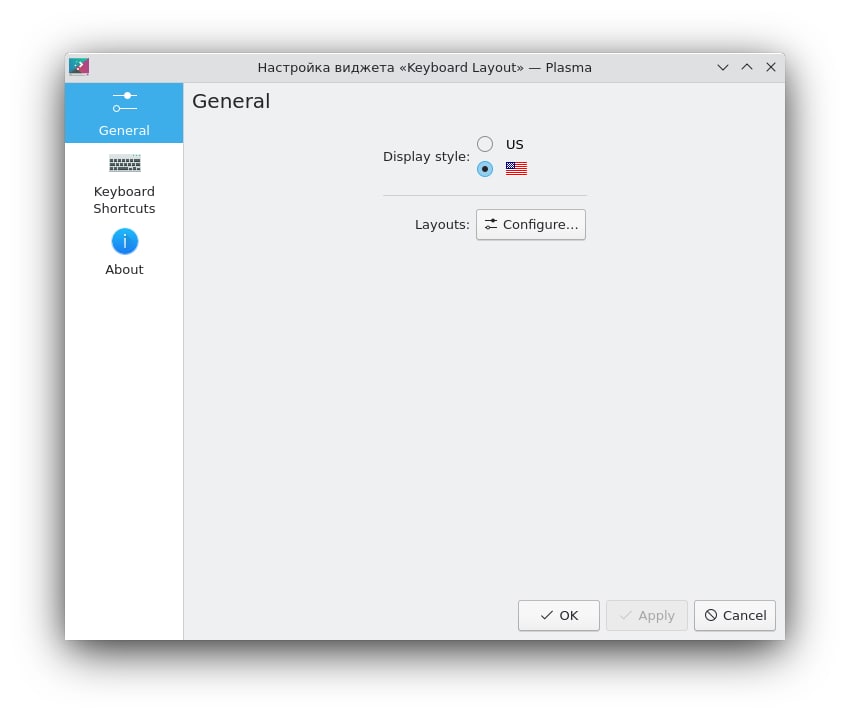The height and width of the screenshot is (717, 850).
Task: Click the US flag icon
Action: 516,169
